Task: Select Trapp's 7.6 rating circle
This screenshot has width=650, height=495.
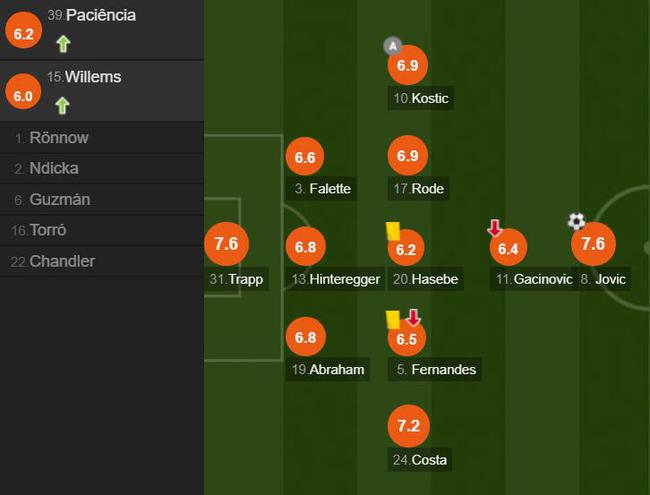Action: coord(226,244)
